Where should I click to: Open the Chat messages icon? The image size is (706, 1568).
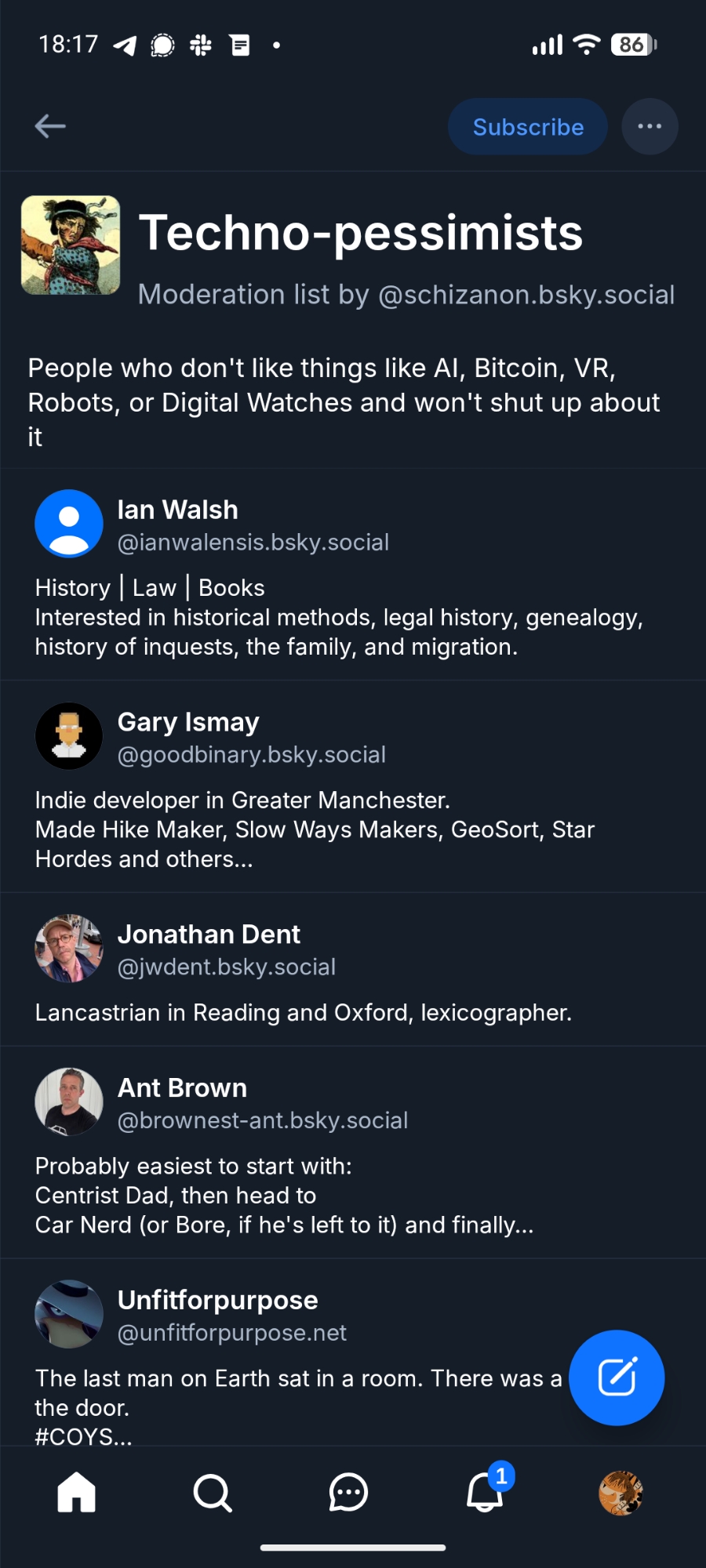tap(348, 1492)
